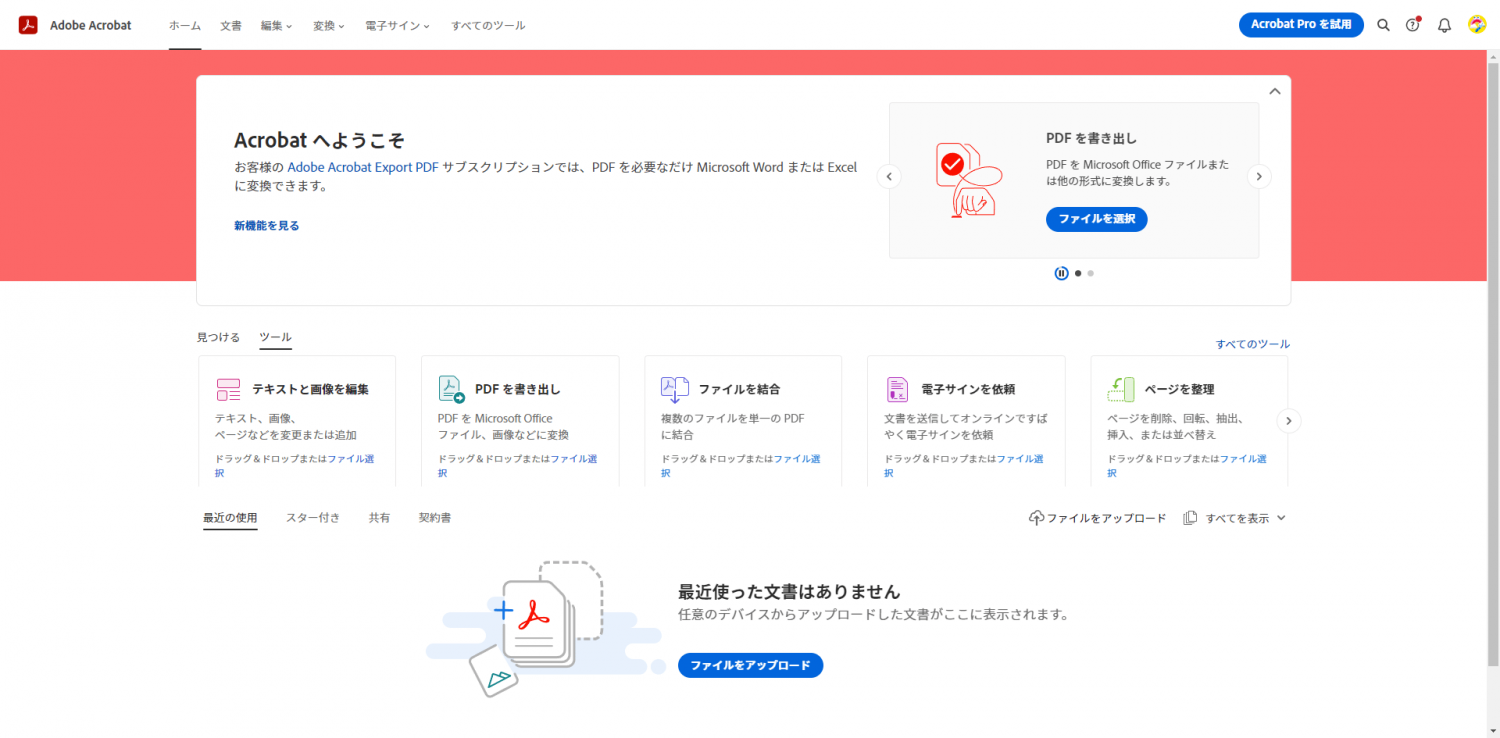The width and height of the screenshot is (1500, 738).
Task: Click the ページを整理 tool icon
Action: coord(1121,389)
